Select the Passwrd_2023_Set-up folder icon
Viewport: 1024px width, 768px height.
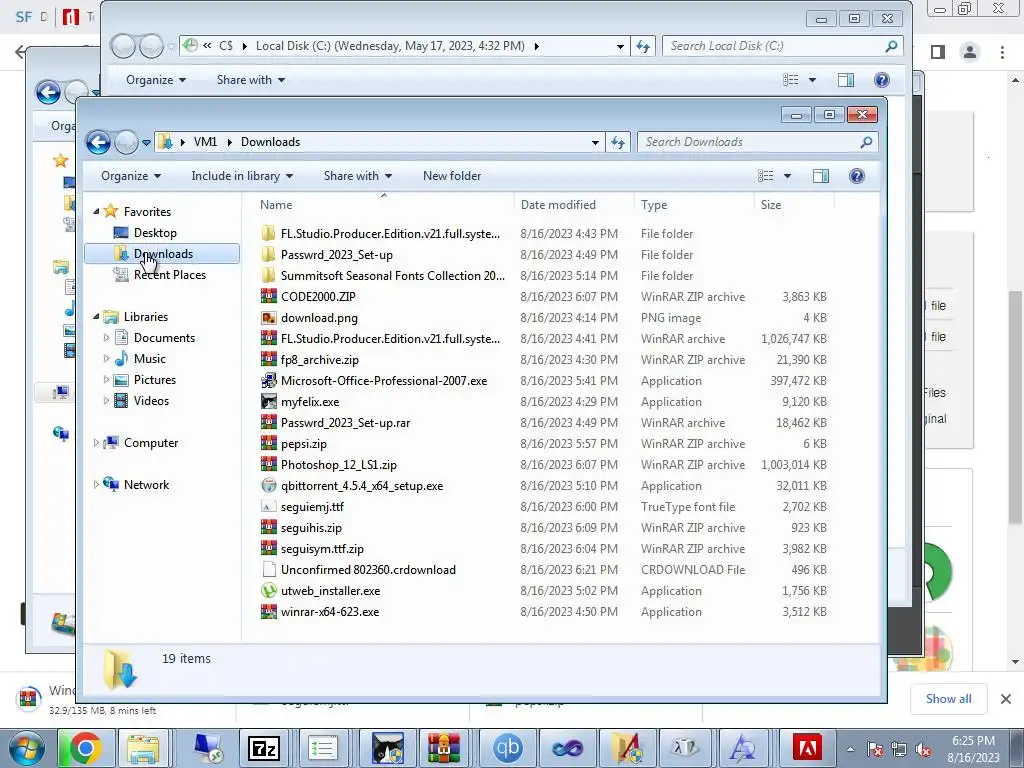point(268,255)
